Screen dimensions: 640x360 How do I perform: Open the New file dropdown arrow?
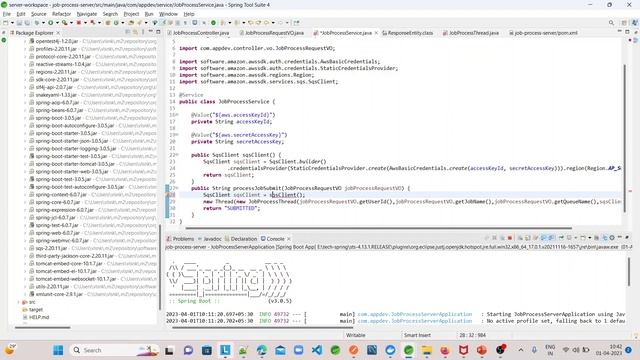[12, 23]
